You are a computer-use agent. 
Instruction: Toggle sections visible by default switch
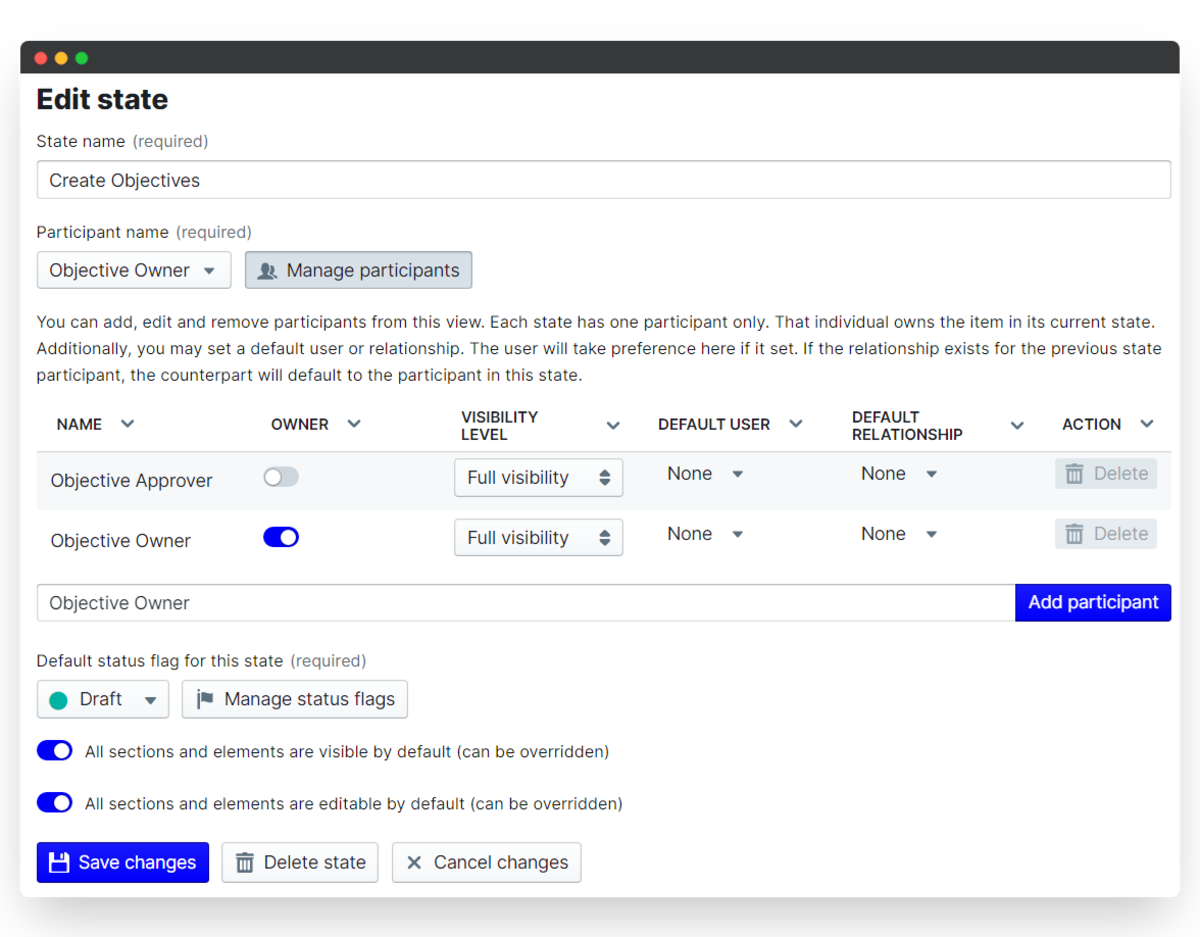click(x=54, y=750)
